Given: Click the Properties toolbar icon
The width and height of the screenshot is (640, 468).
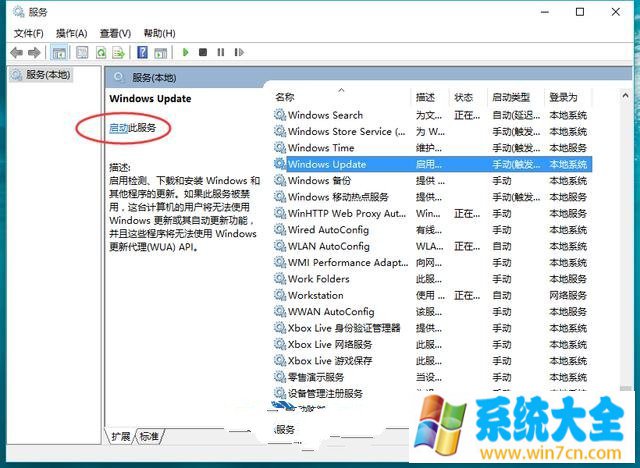Looking at the screenshot, I should click(82, 52).
